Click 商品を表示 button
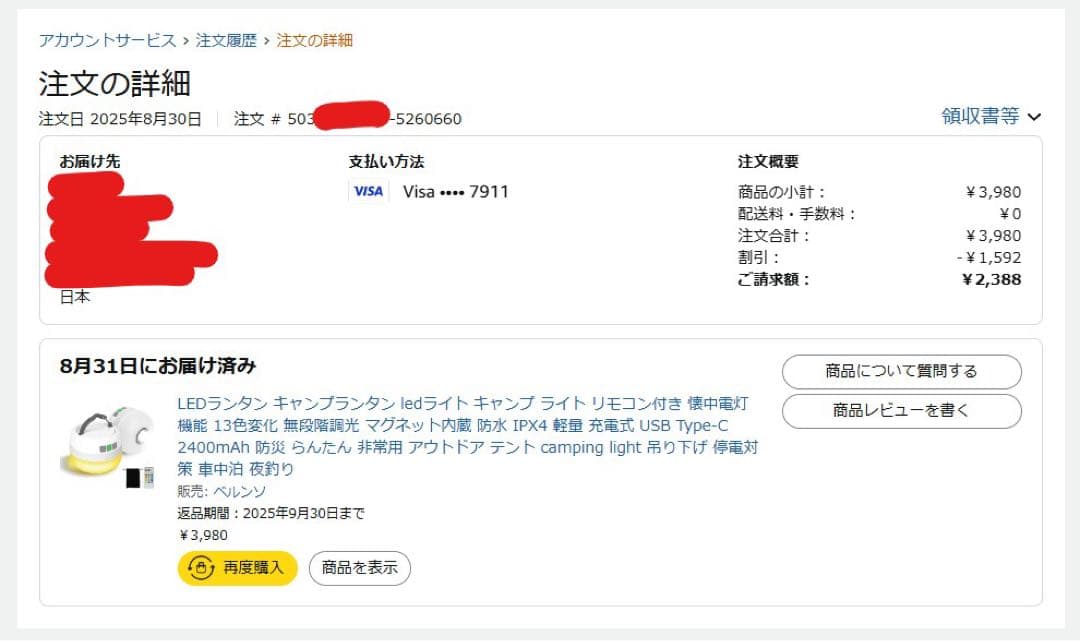The image size is (1080, 641). 360,568
